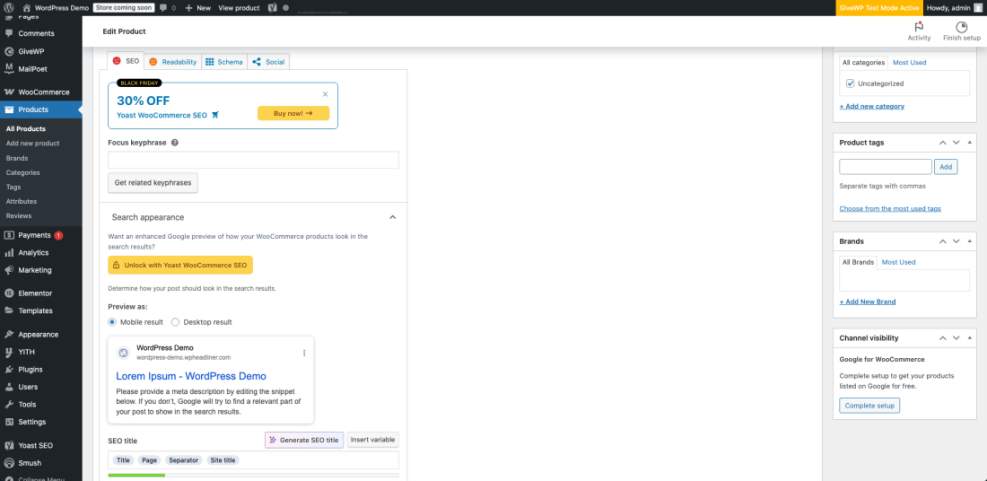987x481 pixels.
Task: Toggle Channel visibility panel collapse triangle
Action: [x=969, y=338]
